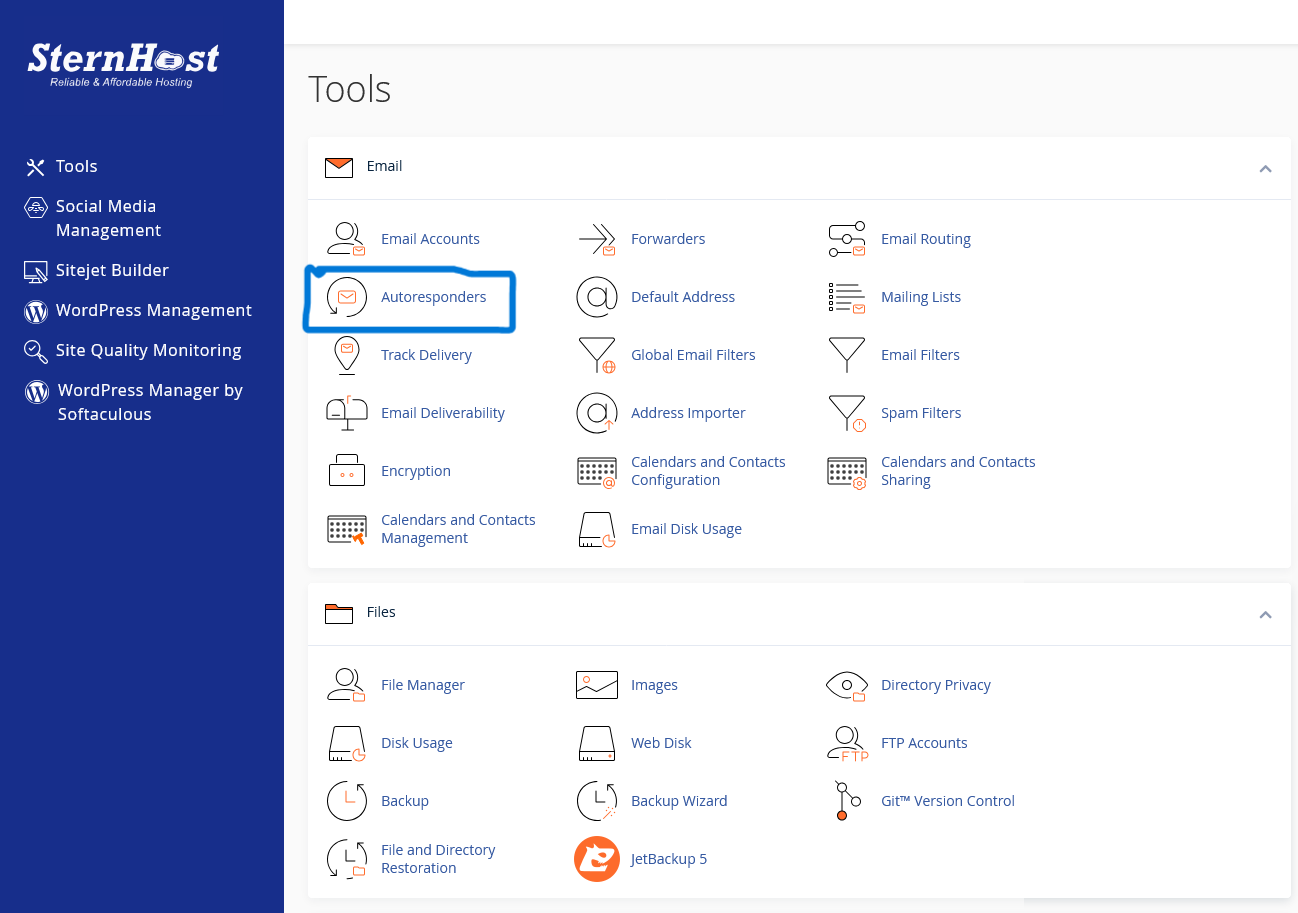Open the Forwarders arrow icon
The image size is (1298, 913).
click(597, 239)
